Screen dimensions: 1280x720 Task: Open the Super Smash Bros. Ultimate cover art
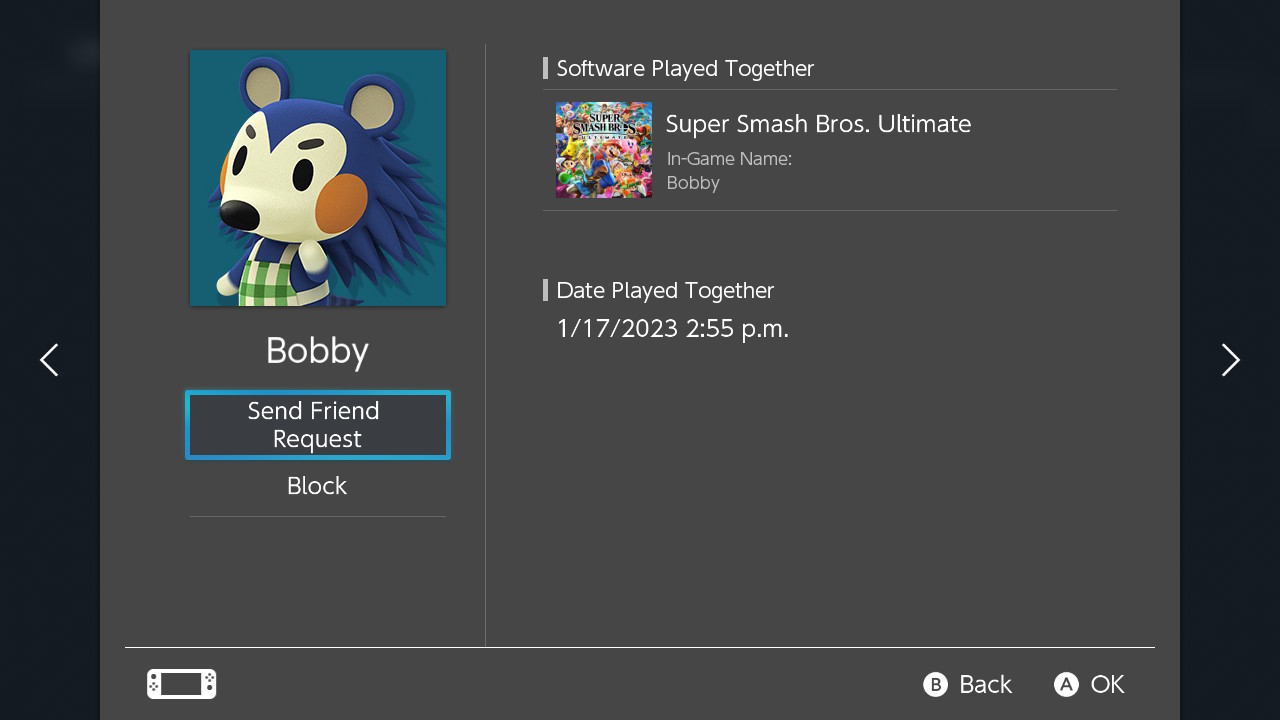click(x=604, y=150)
